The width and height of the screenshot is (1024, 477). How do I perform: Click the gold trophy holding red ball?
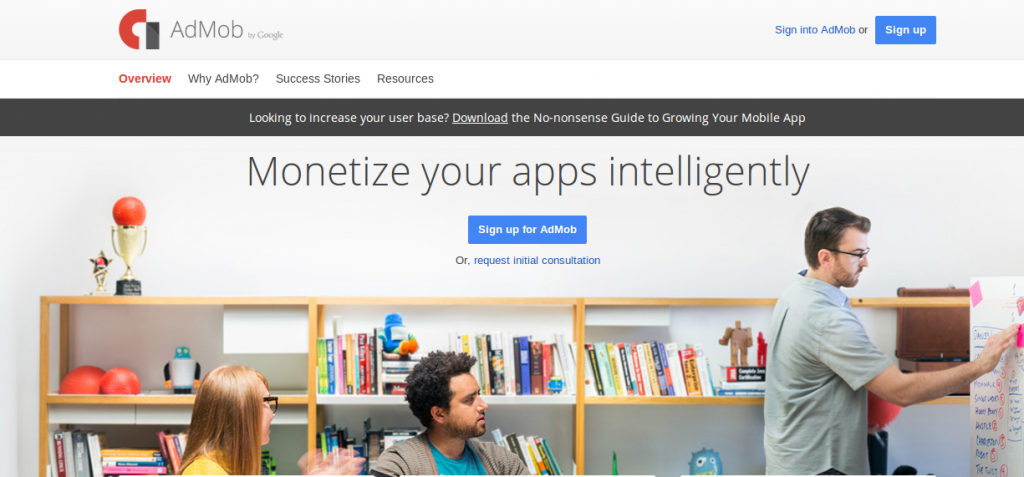click(129, 245)
